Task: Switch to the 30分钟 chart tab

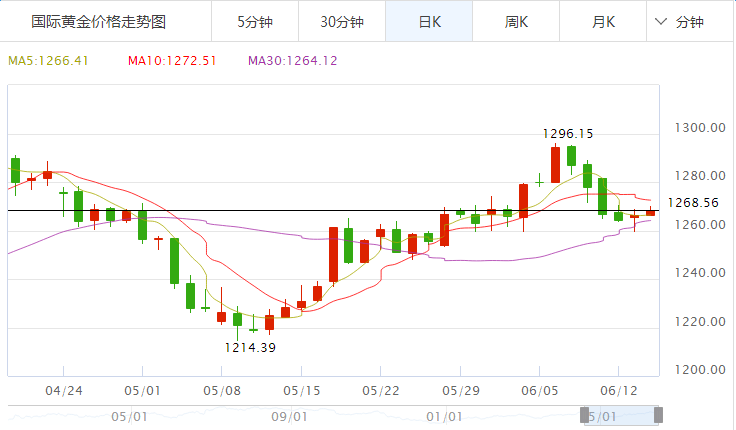Action: [341, 21]
